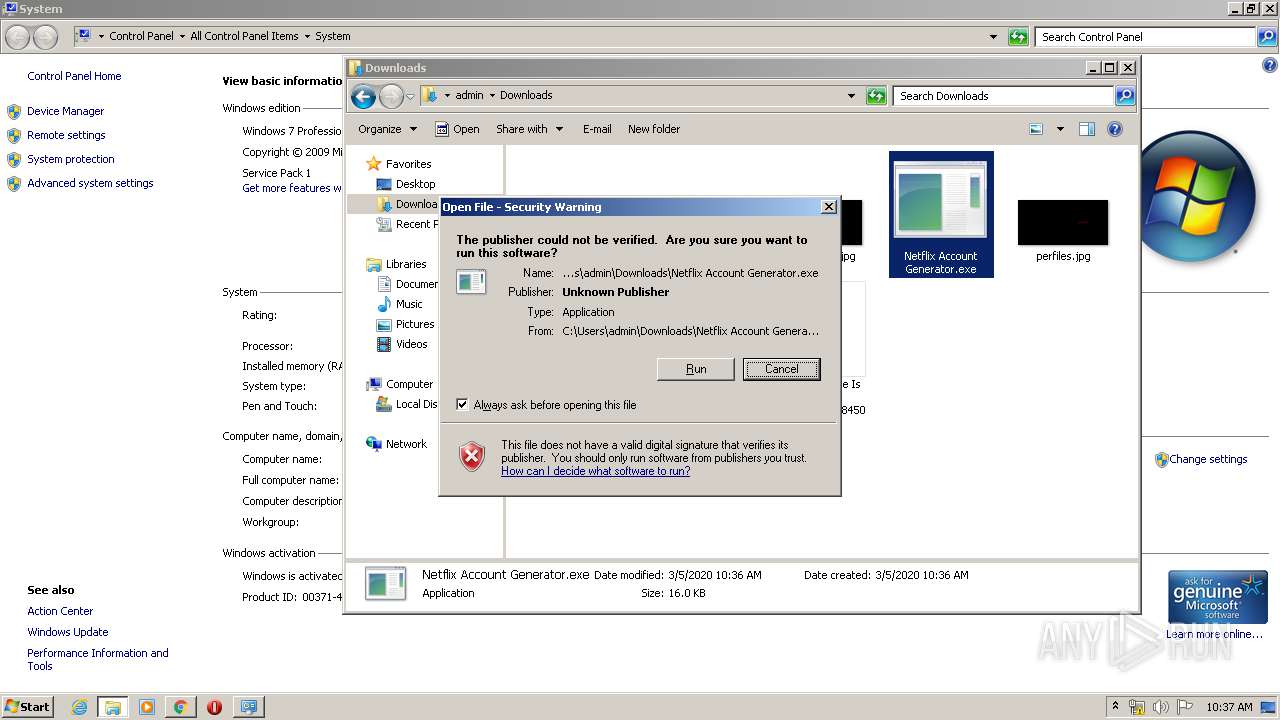1280x720 pixels.
Task: Open Device Manager from the System window
Action: tap(65, 111)
